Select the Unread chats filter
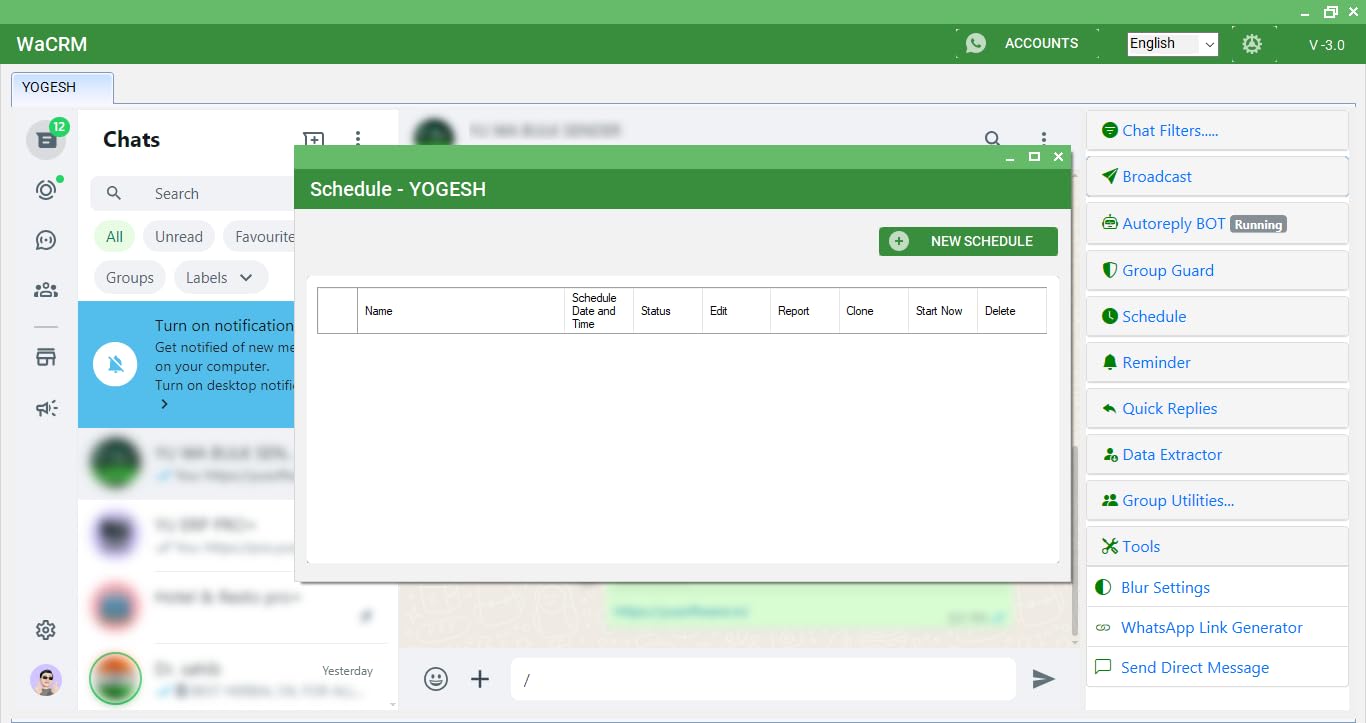This screenshot has width=1366, height=723. click(179, 236)
